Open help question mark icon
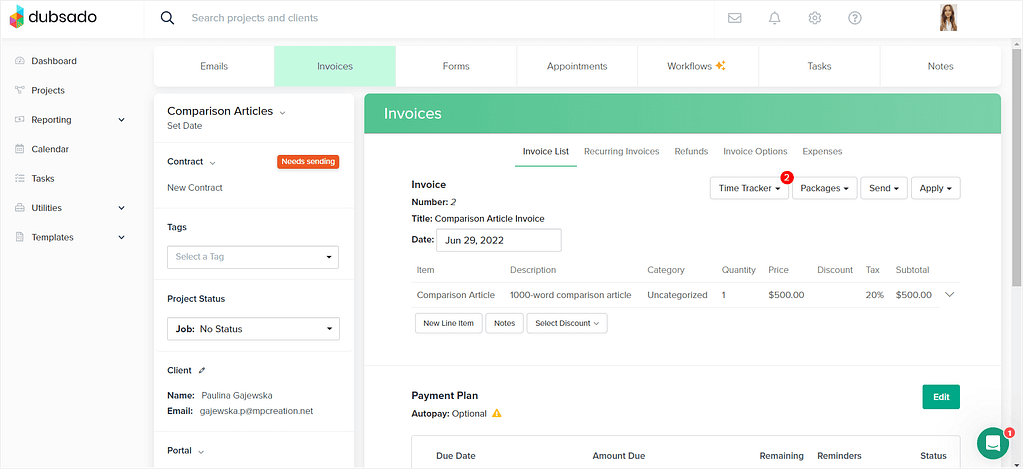1023x469 pixels. 855,18
